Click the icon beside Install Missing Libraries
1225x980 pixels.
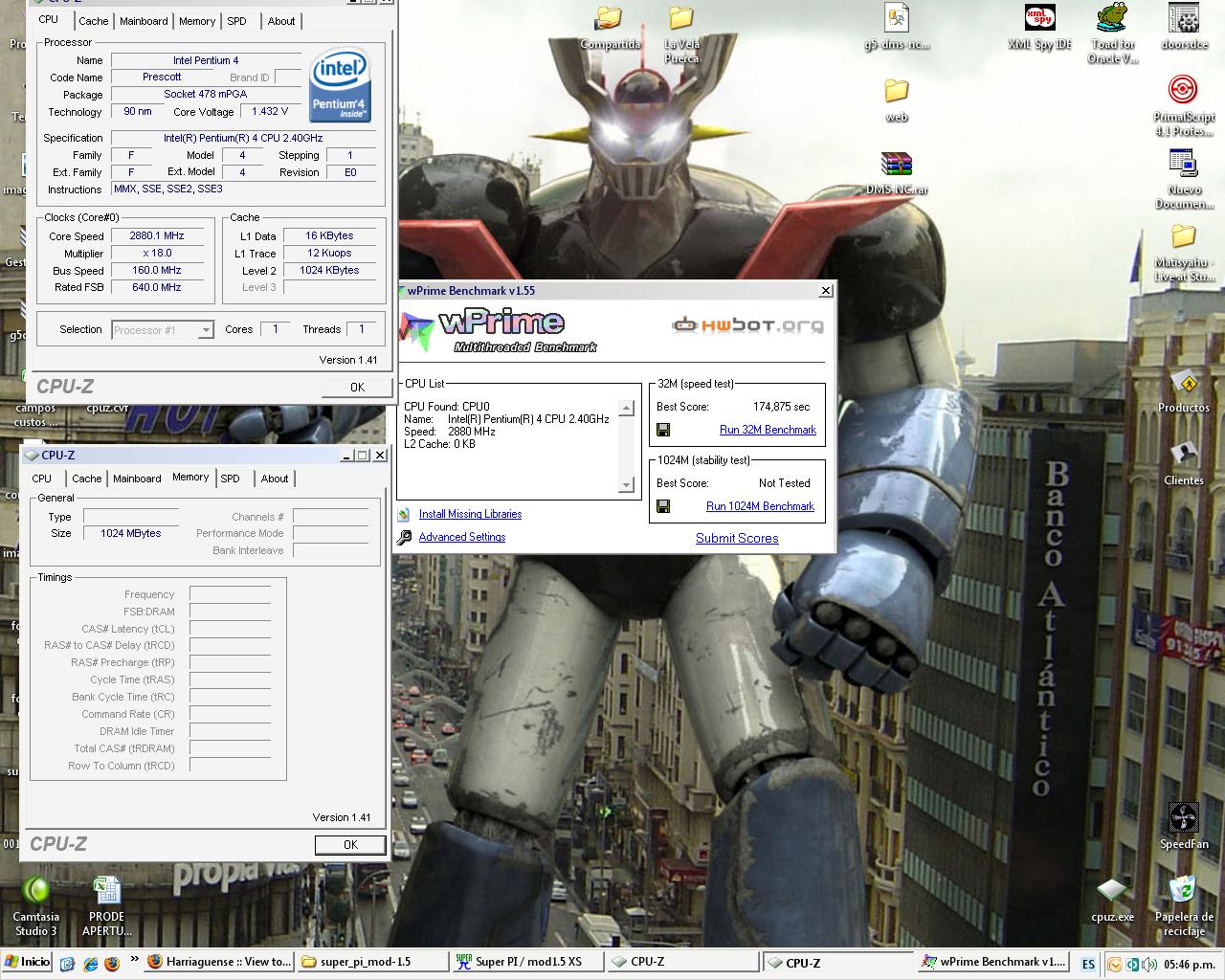404,514
